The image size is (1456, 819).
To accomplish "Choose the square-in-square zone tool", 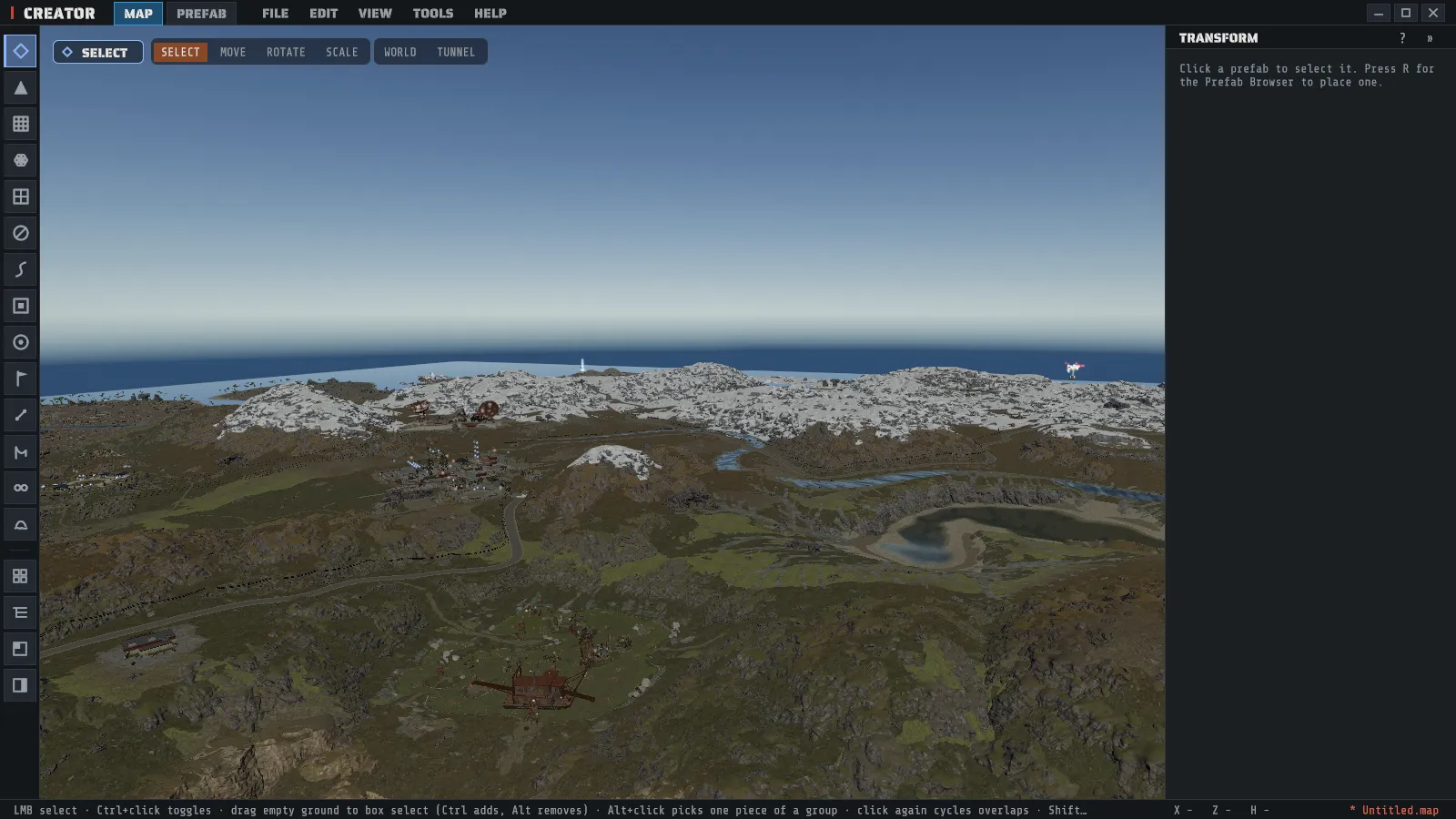I will click(20, 306).
